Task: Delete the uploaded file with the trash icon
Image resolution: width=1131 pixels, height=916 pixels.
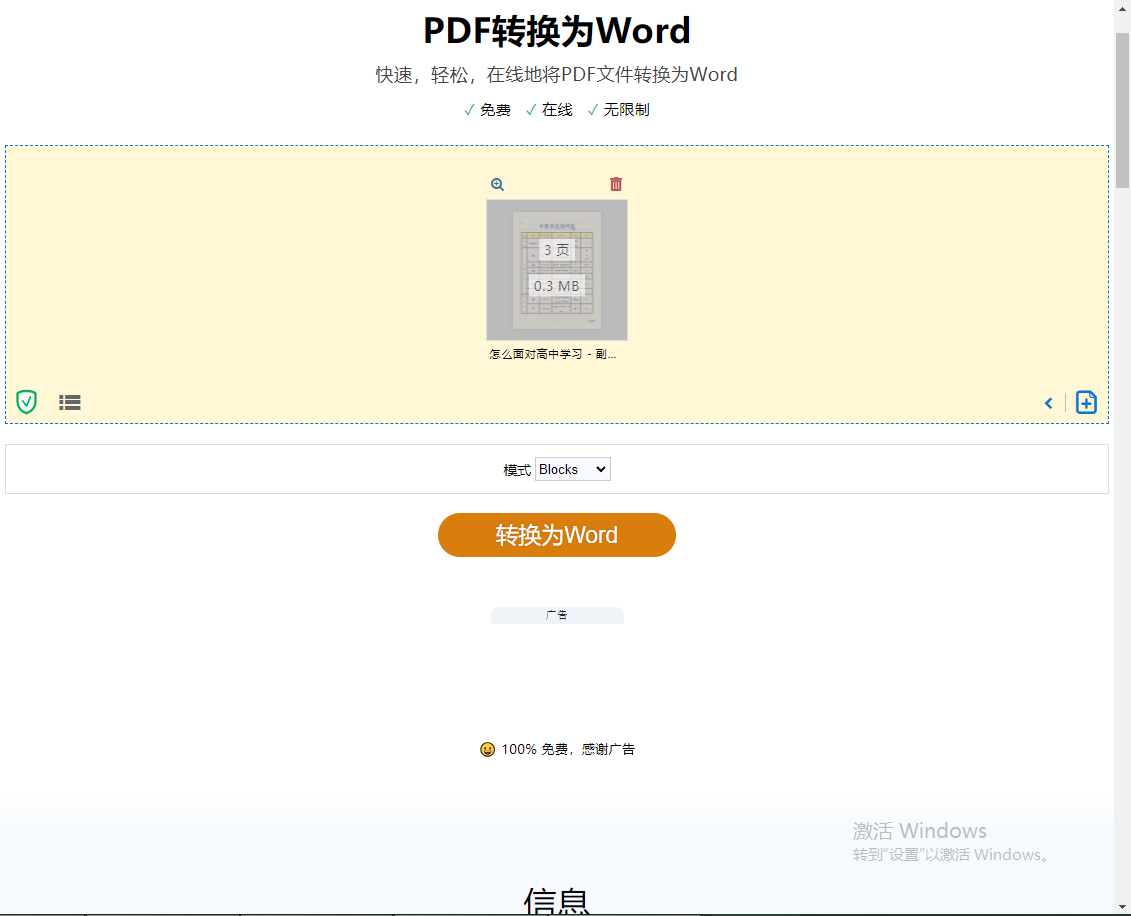Action: pyautogui.click(x=616, y=184)
